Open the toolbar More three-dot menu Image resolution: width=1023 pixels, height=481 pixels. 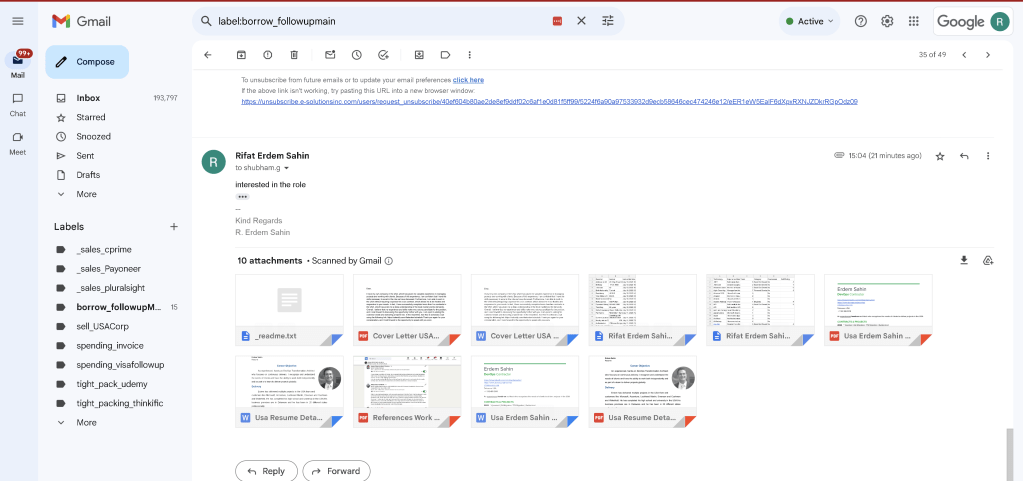[x=469, y=55]
